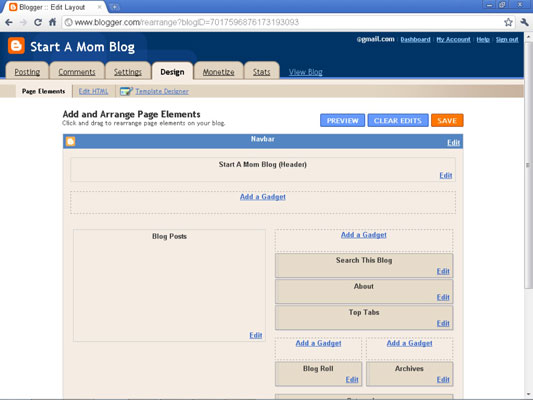Select the Page Elements sub-tab
Screen dimensions: 533x400
[x=44, y=91]
